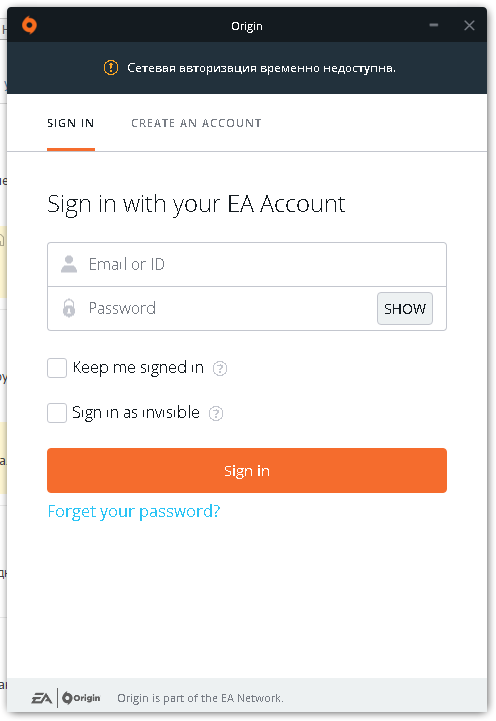The height and width of the screenshot is (721, 496).
Task: Click the EA logo in the footer
Action: [x=41, y=698]
